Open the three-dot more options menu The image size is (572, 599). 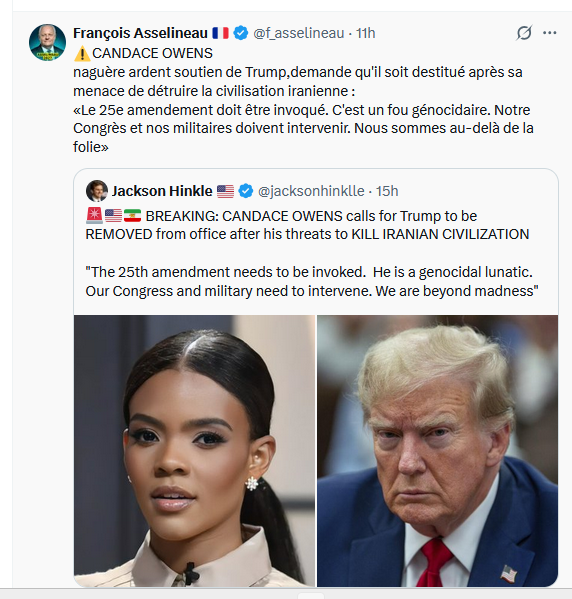(549, 33)
